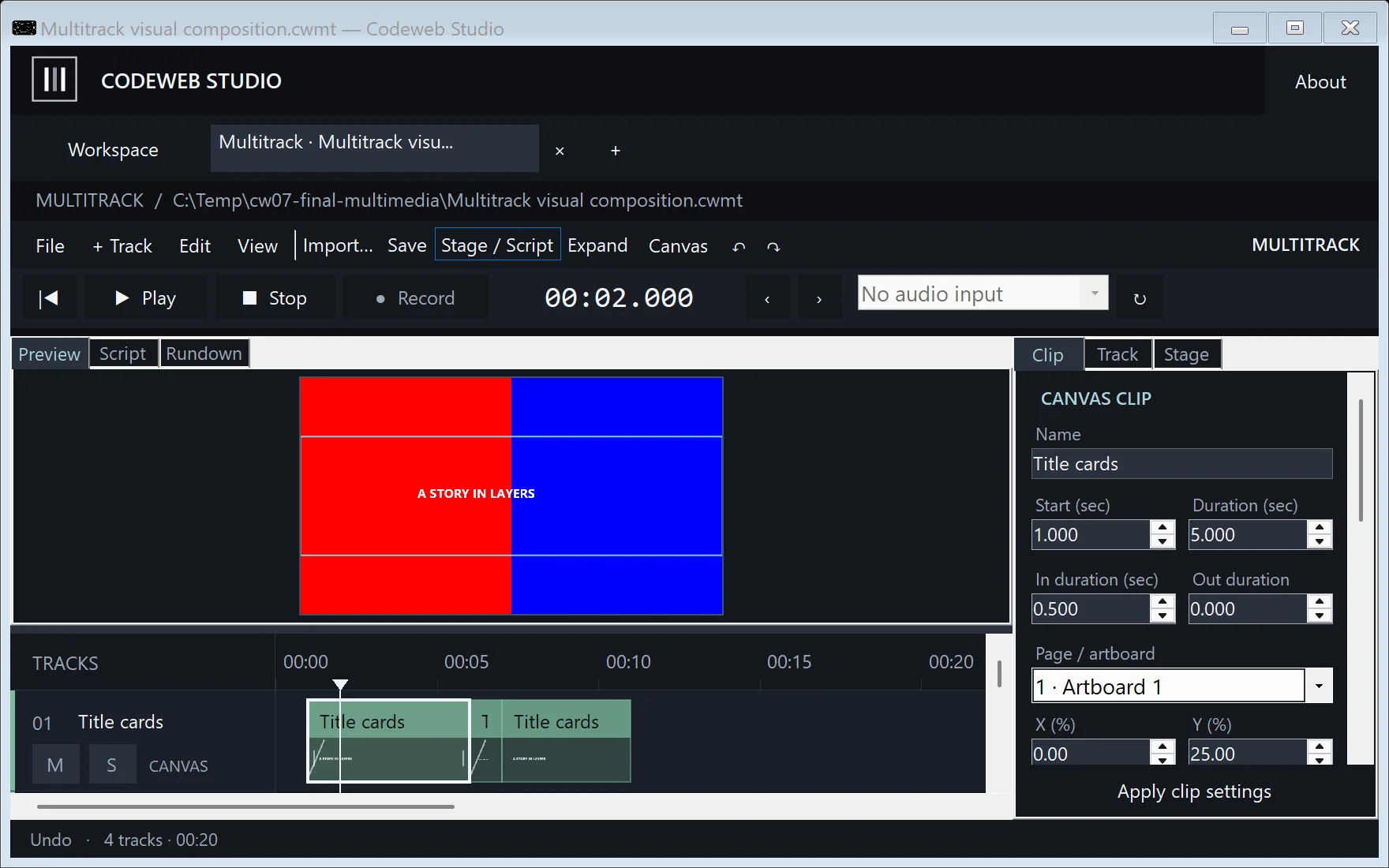Open the Stage properties tab
The width and height of the screenshot is (1389, 868).
tap(1186, 354)
